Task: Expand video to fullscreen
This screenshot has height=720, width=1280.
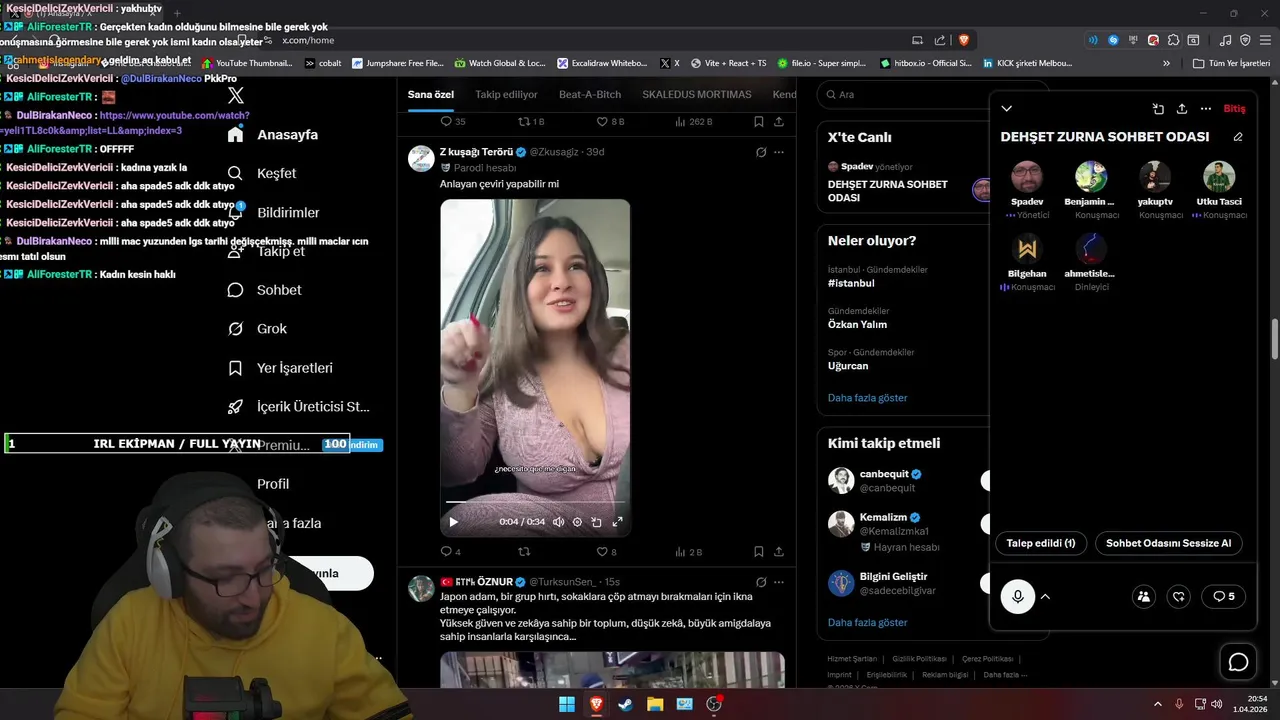Action: [617, 522]
